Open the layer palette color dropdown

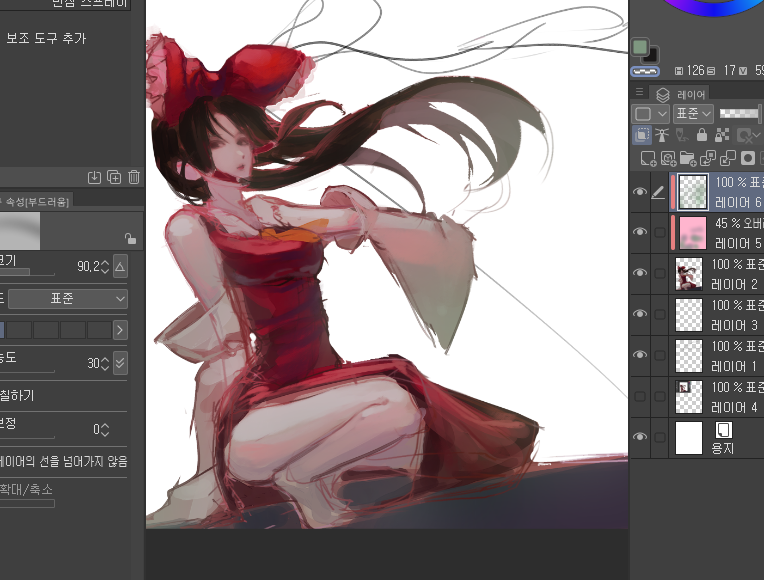click(x=650, y=114)
